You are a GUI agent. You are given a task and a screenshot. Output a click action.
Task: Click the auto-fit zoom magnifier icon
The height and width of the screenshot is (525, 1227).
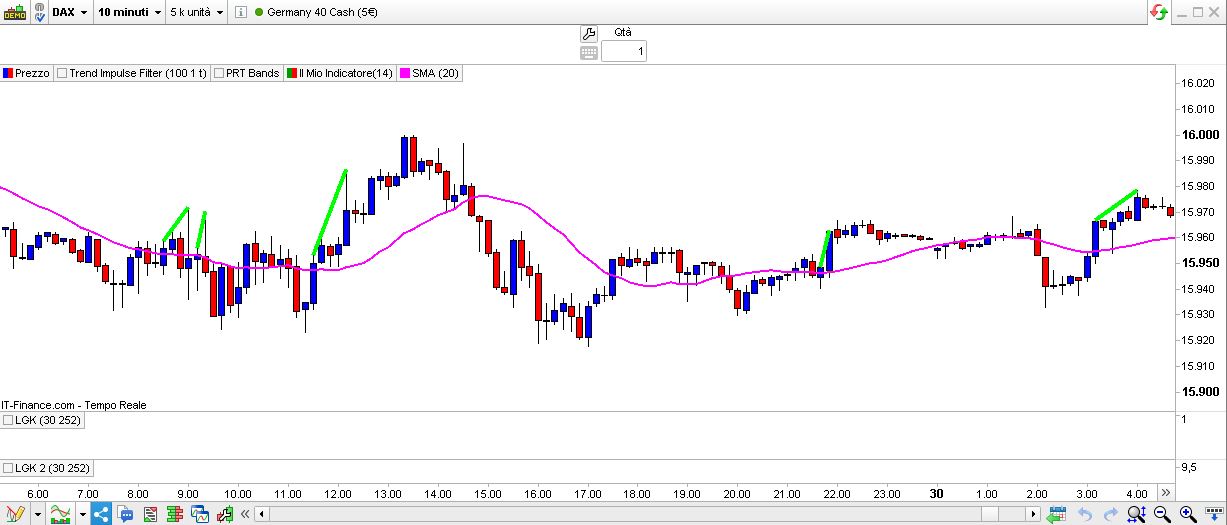pos(1137,515)
